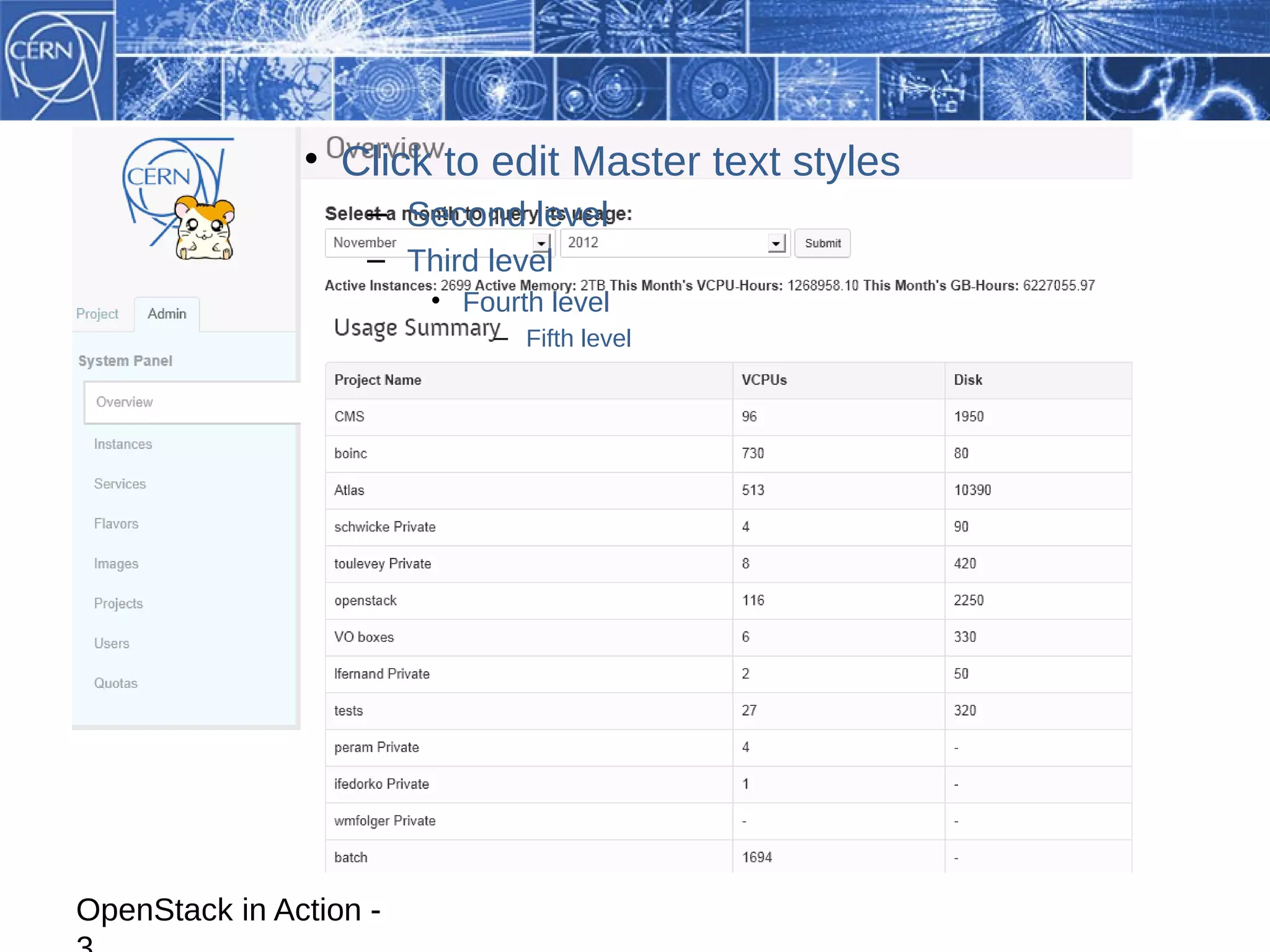Screen dimensions: 1270x952
Task: Click the CERN hamster logo in the sidebar
Action: click(x=179, y=199)
